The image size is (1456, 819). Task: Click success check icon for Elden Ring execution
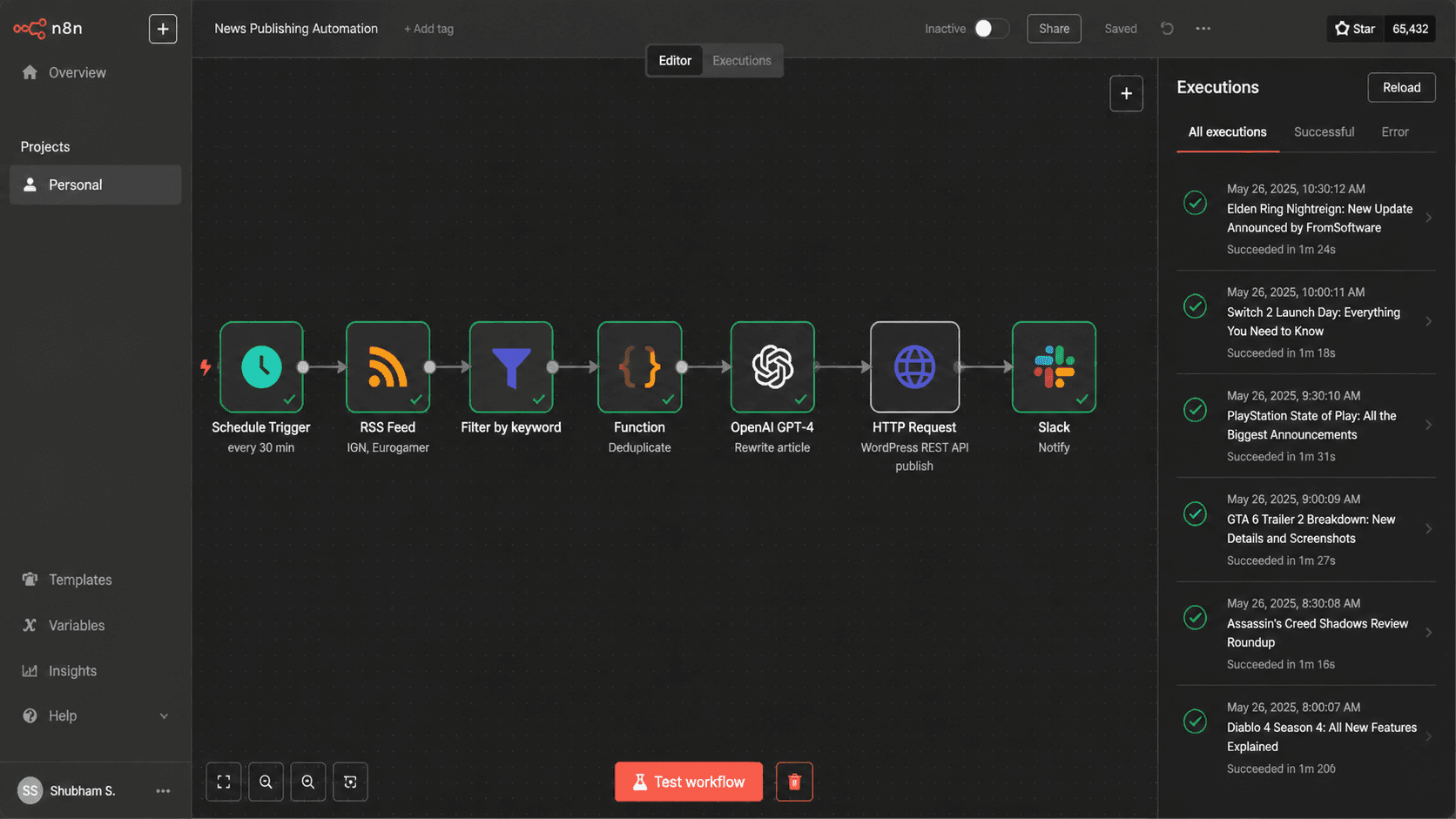pyautogui.click(x=1196, y=203)
